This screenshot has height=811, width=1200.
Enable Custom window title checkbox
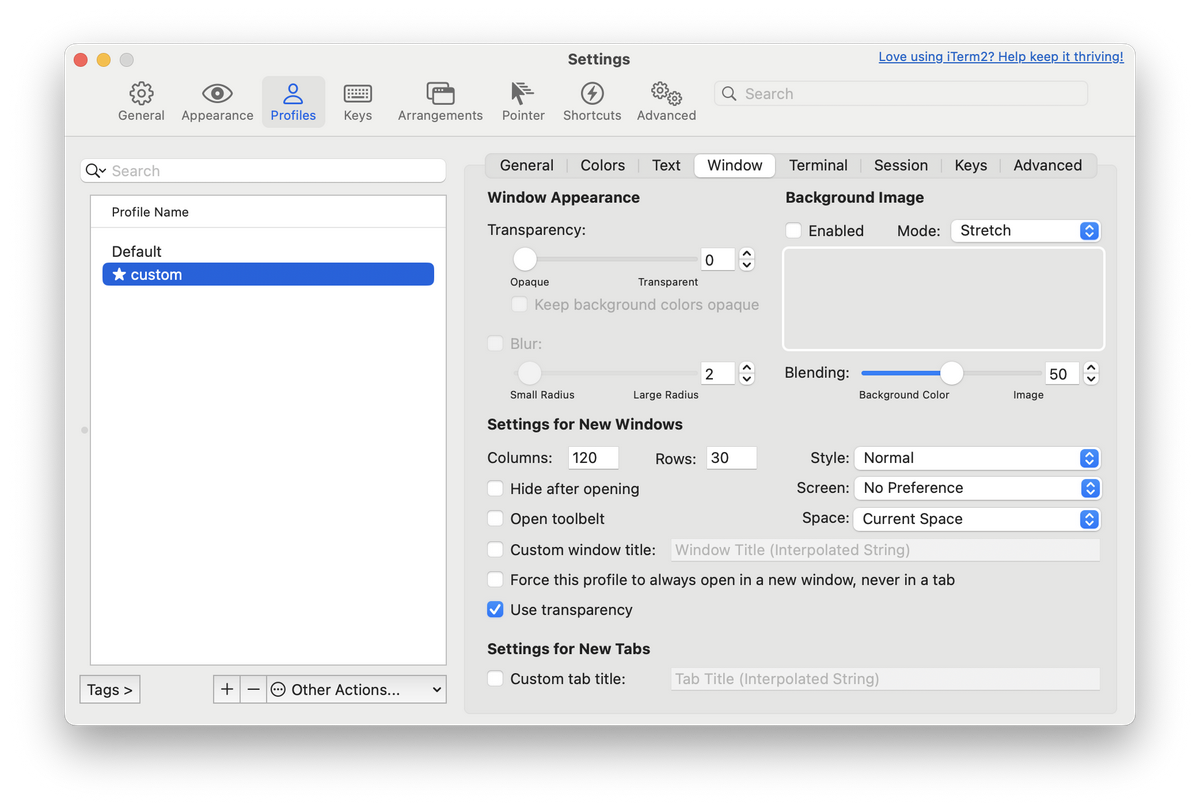[495, 550]
